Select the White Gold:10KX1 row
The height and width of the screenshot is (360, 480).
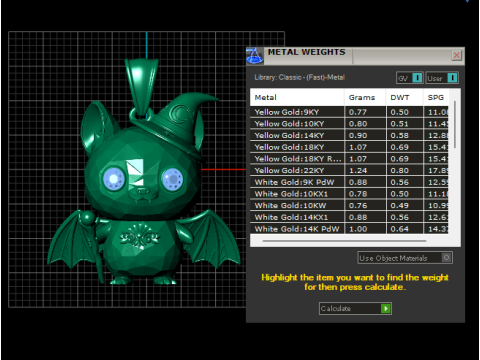[349, 194]
